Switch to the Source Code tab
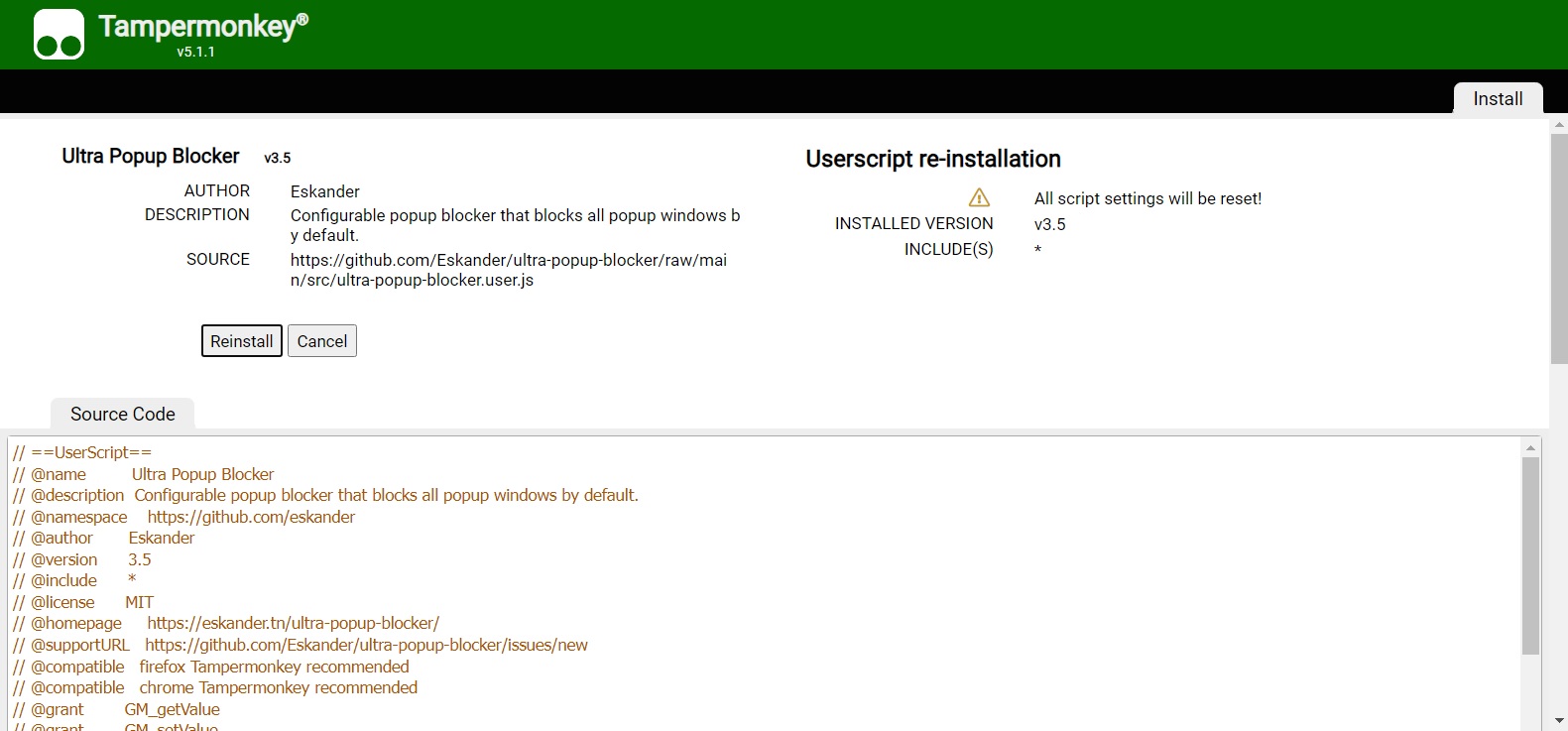Screen dimensions: 1568x731 pos(123,414)
